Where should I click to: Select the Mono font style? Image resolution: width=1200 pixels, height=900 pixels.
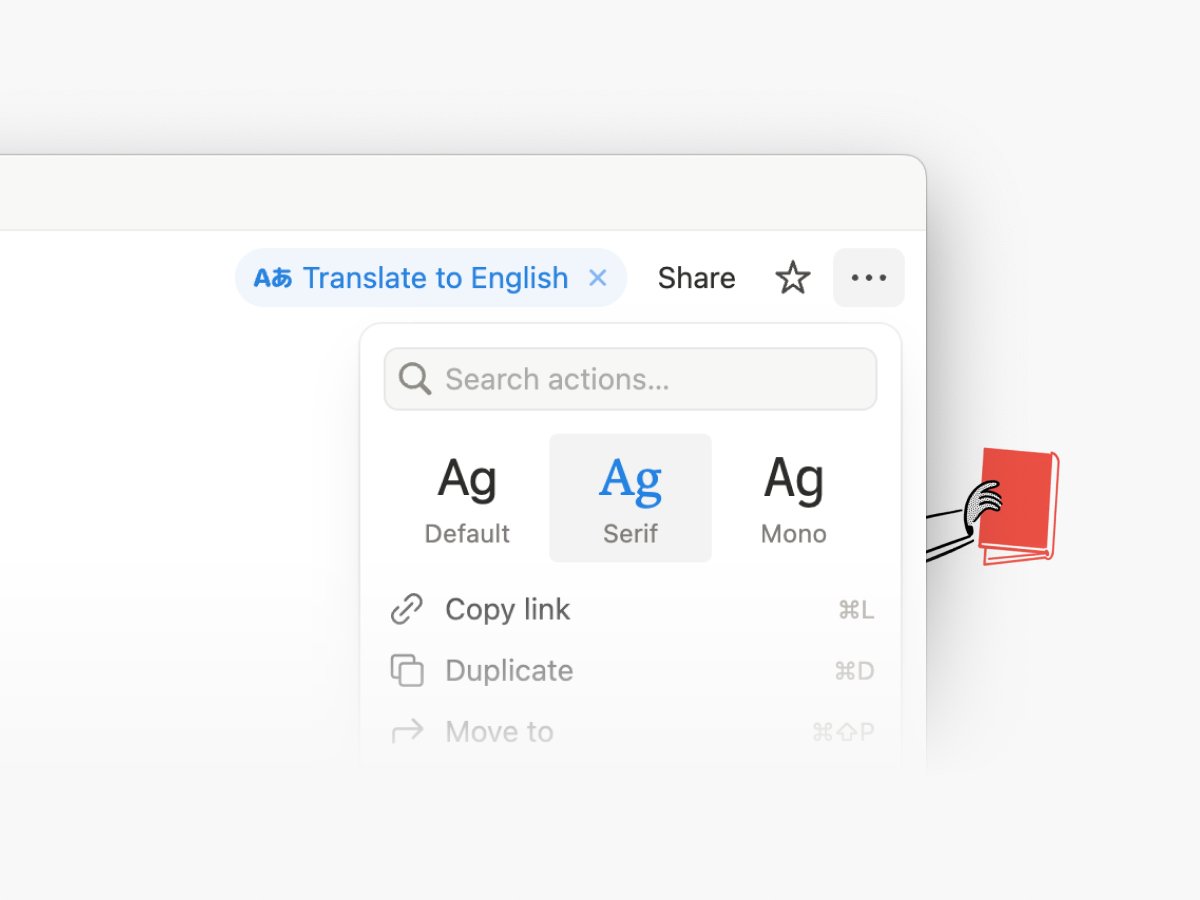(792, 497)
